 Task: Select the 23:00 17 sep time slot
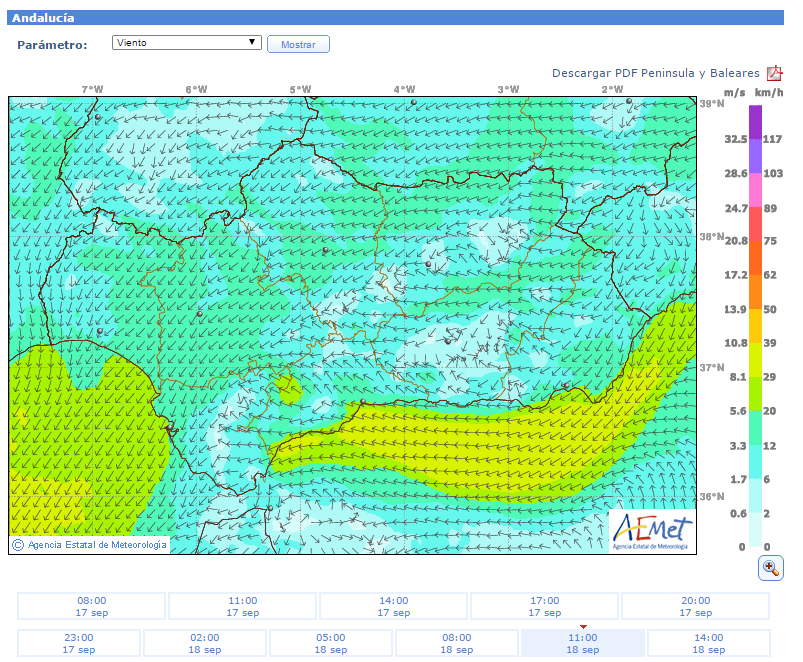[78, 643]
